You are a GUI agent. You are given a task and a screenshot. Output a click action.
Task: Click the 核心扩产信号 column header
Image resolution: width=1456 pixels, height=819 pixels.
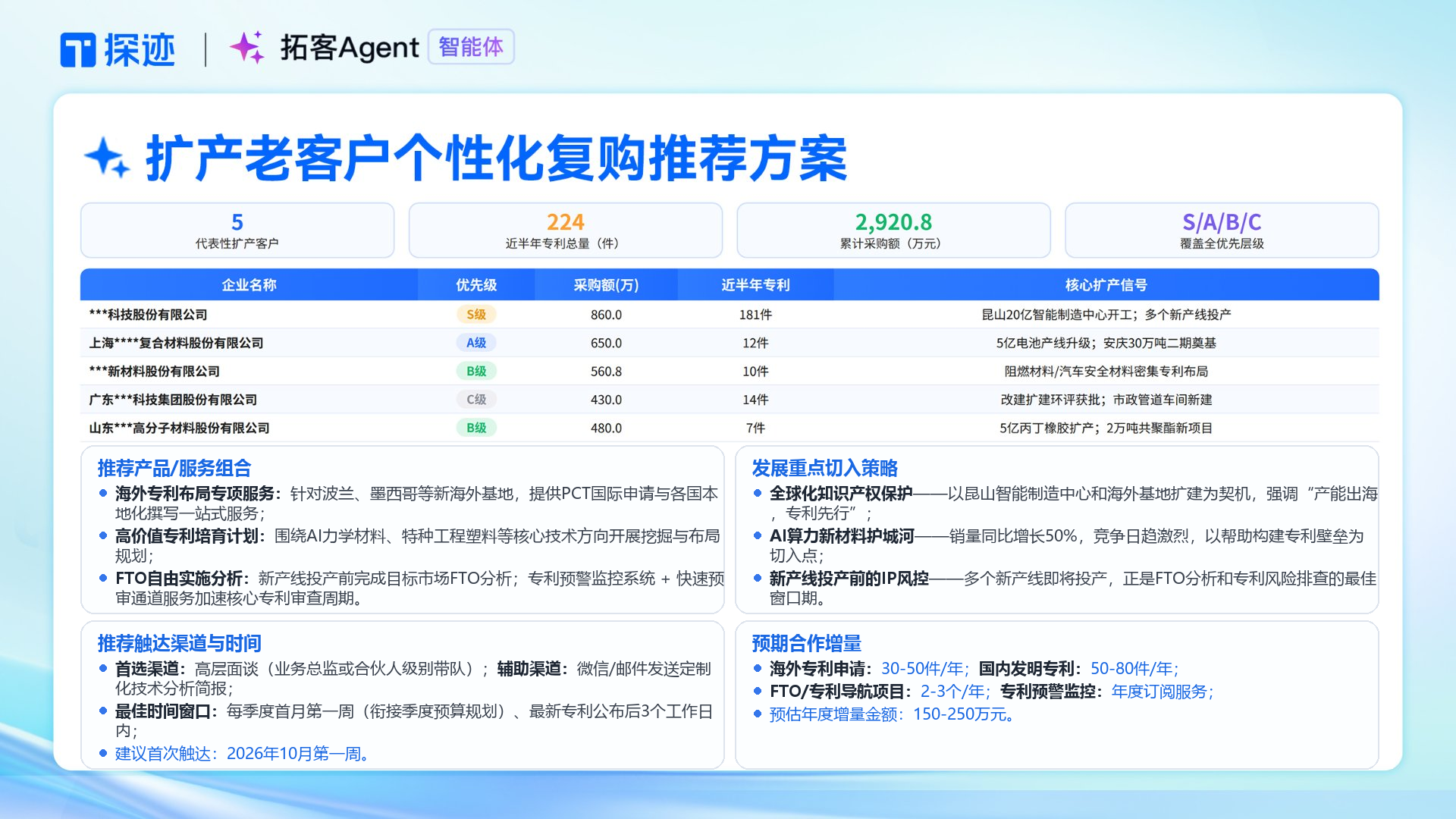click(x=1106, y=285)
